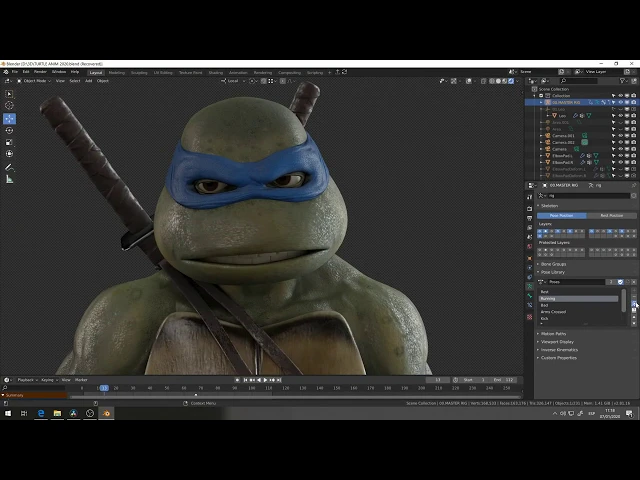Open the Bone properties tab
Screen dimensions: 640x480
[529, 296]
